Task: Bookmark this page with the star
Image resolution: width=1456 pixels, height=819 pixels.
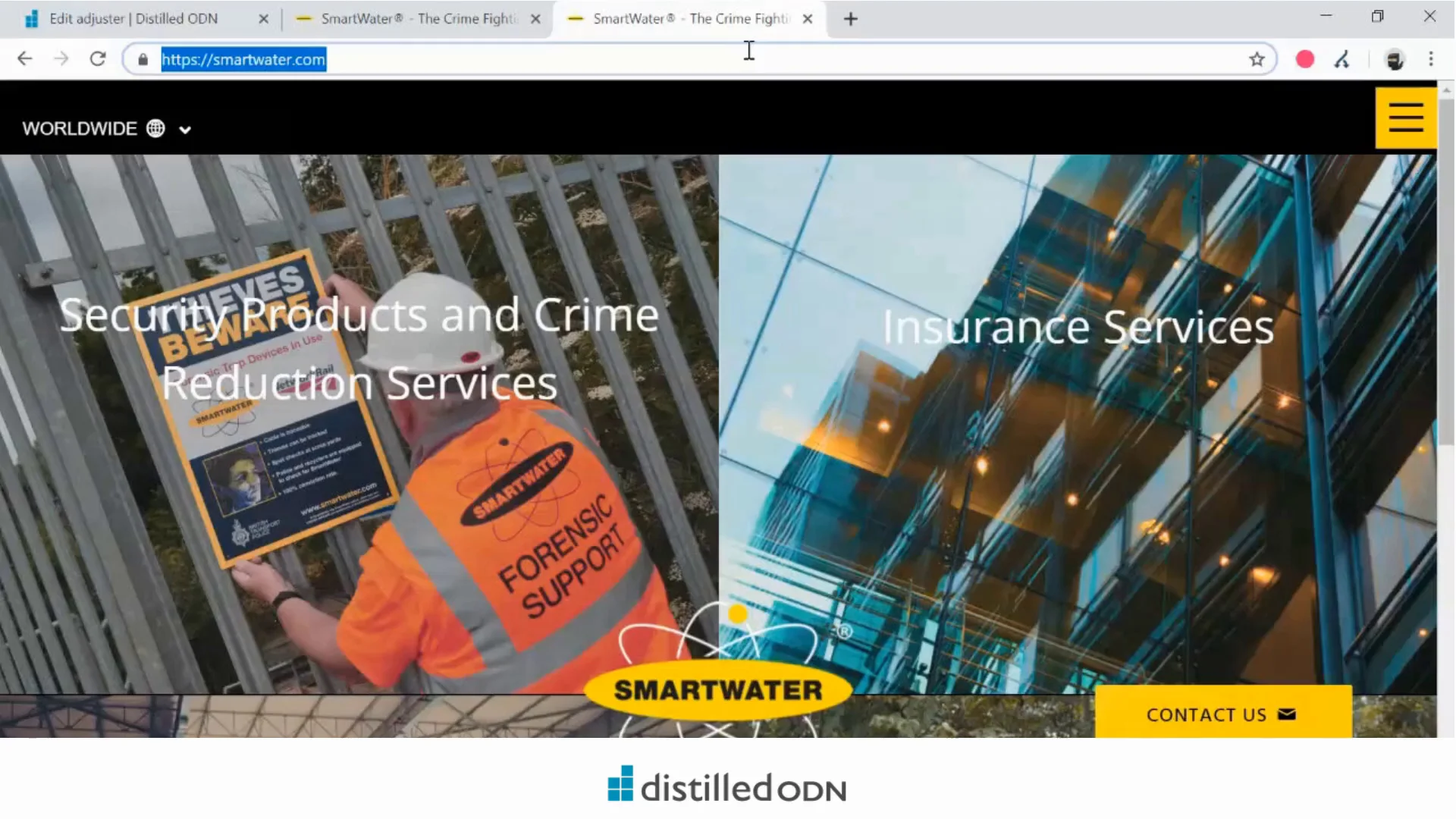Action: 1257,59
